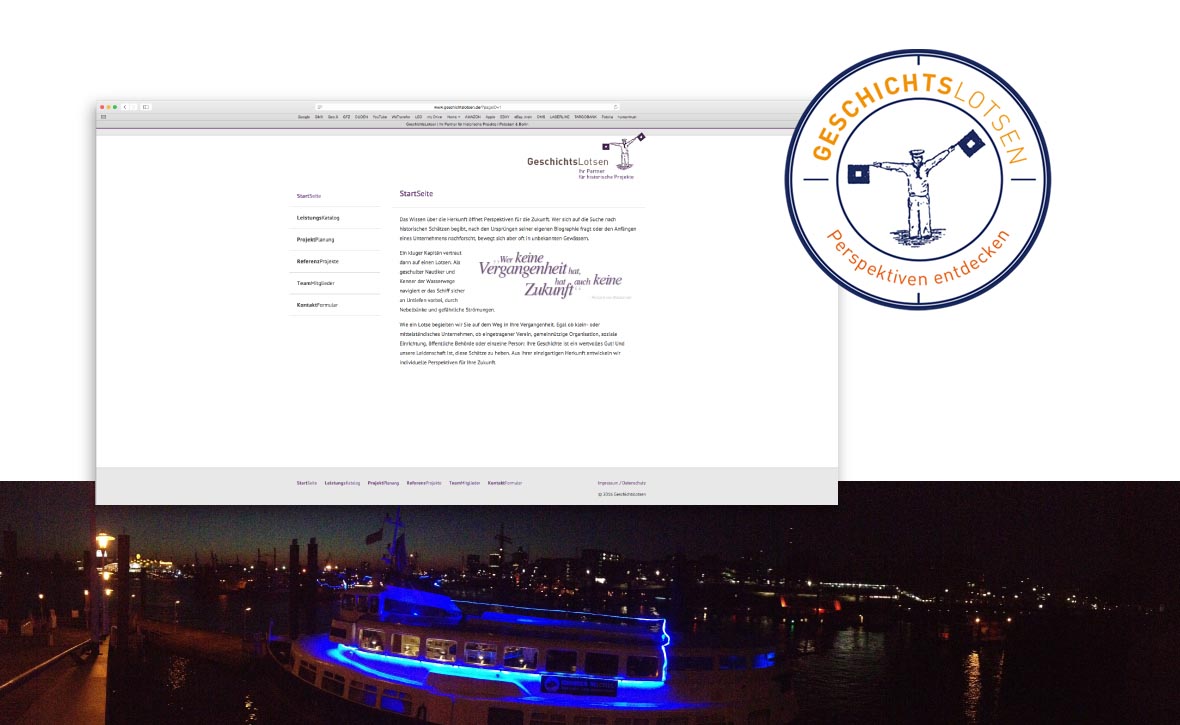
Task: Open ProjektPlanung in the left navigation menu
Action: (315, 239)
